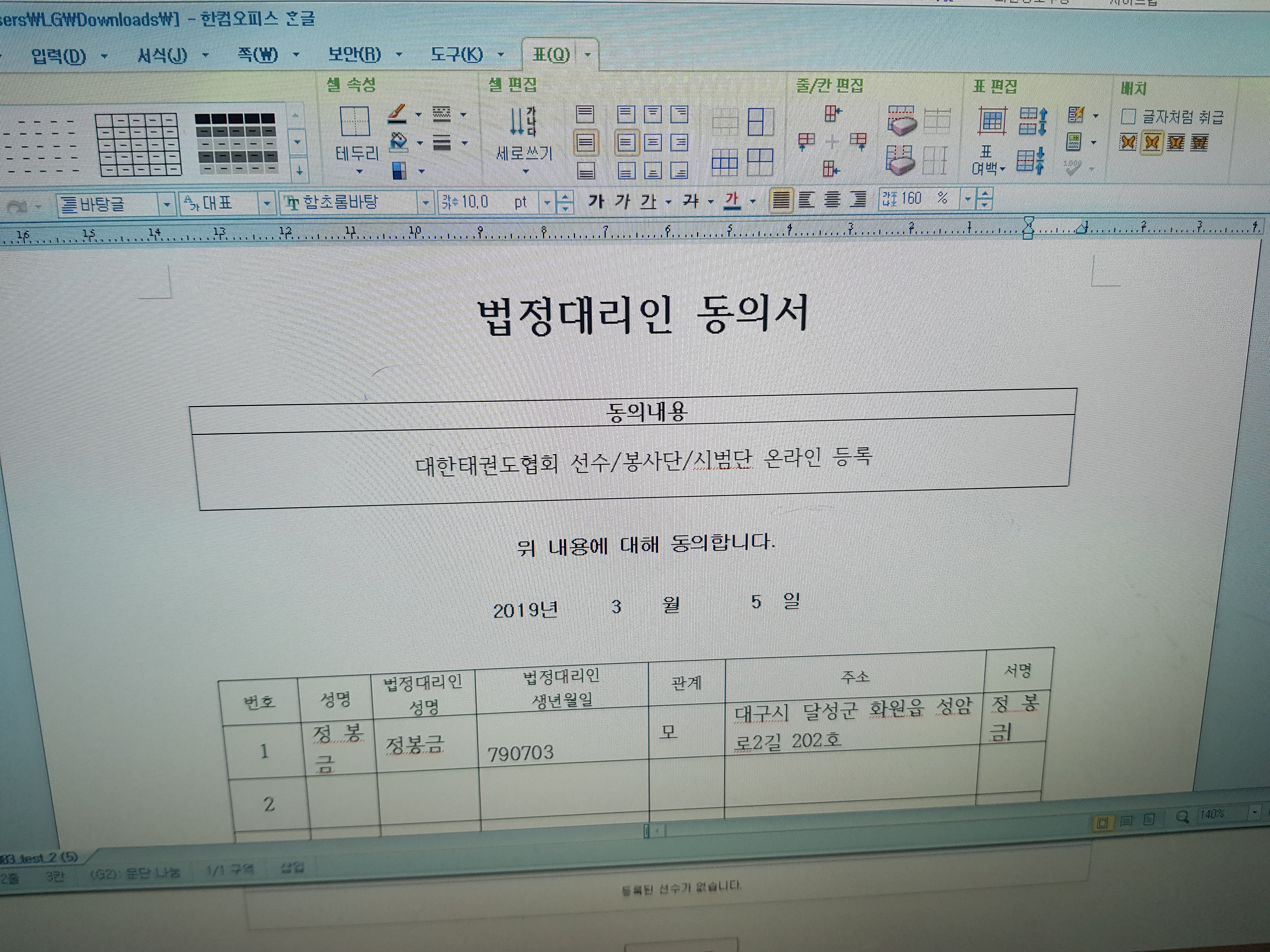Open the 바탕글 style dropdown

(167, 204)
